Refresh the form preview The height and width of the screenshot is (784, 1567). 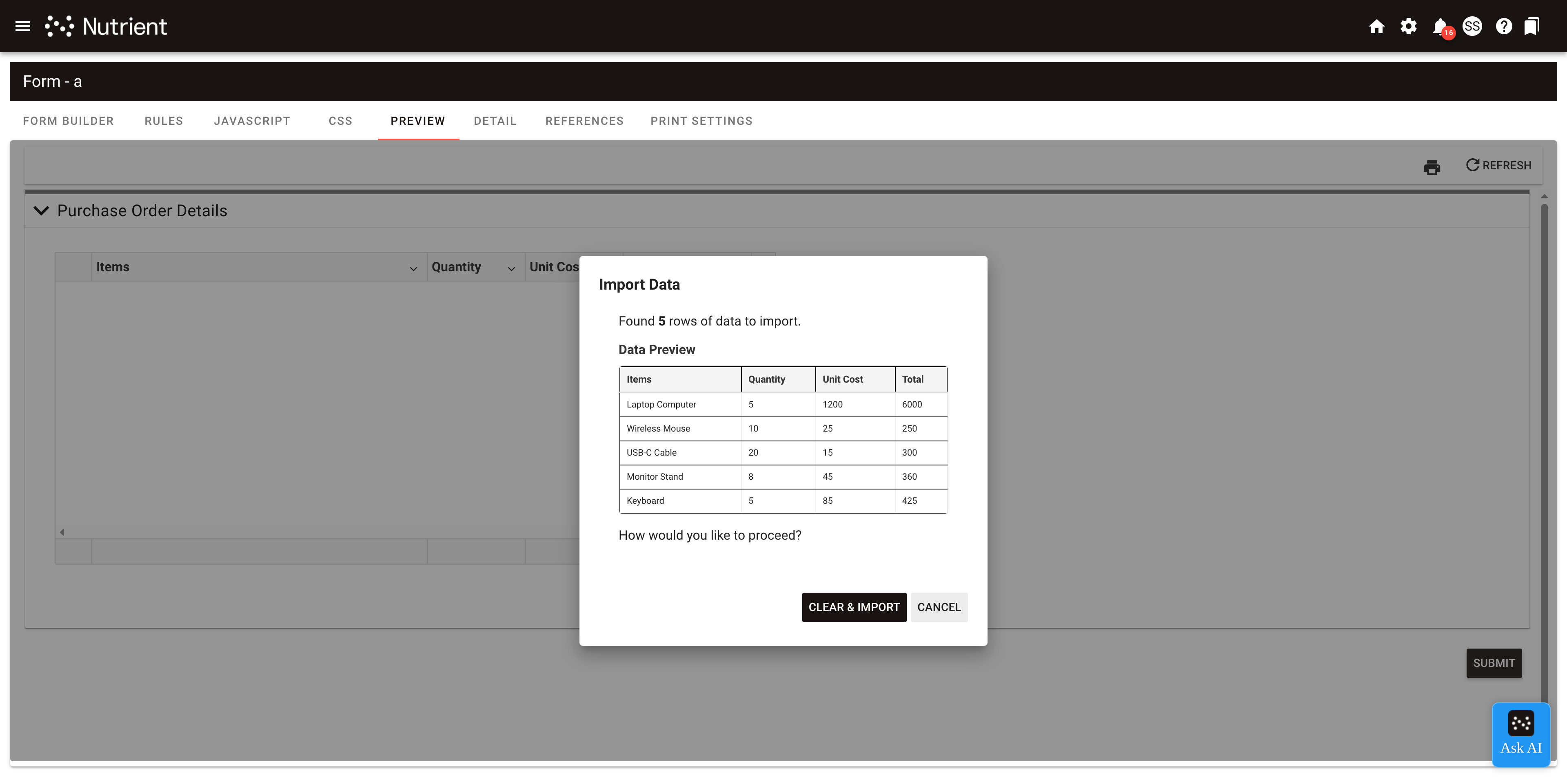tap(1499, 165)
